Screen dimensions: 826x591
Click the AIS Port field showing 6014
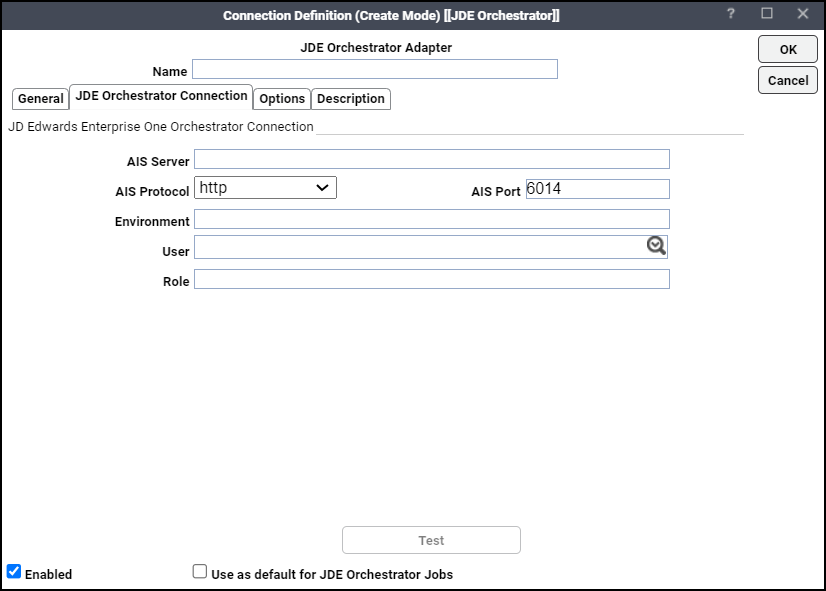click(x=598, y=189)
